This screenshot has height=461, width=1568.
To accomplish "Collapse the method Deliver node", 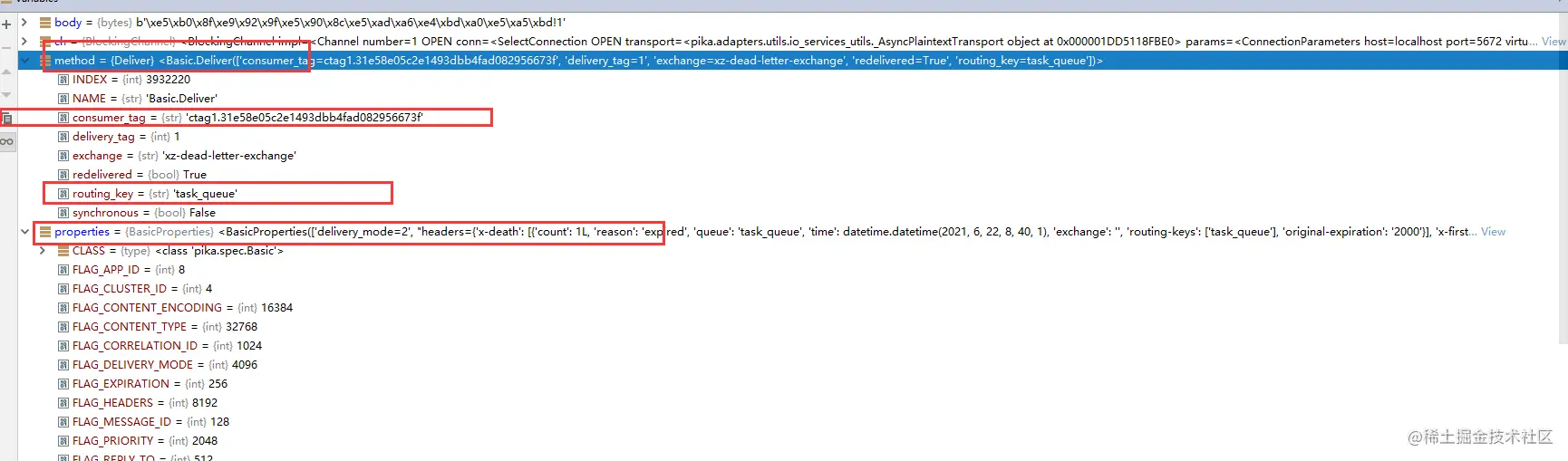I will (x=24, y=61).
